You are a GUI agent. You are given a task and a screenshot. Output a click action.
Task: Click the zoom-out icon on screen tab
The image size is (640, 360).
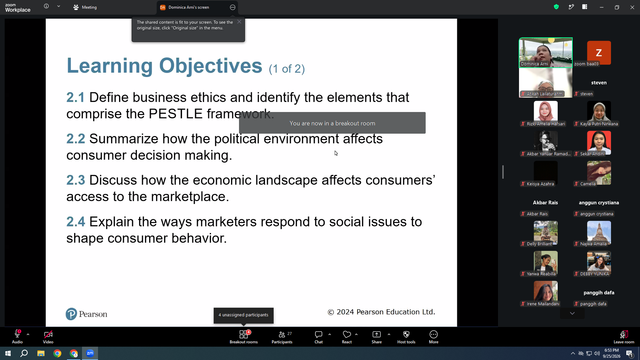point(232,7)
